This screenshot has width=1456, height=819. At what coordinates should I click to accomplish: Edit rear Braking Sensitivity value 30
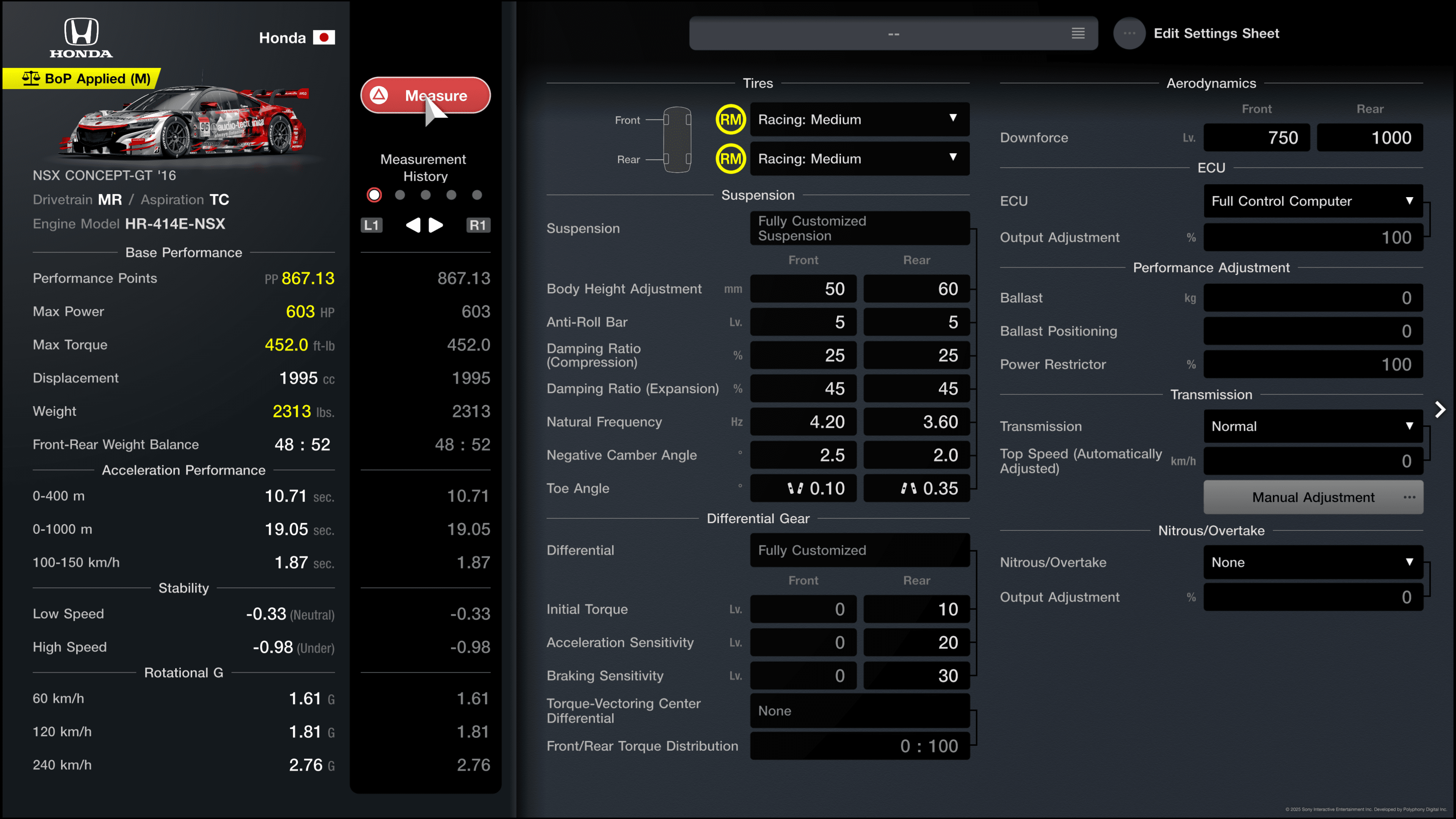(x=917, y=676)
